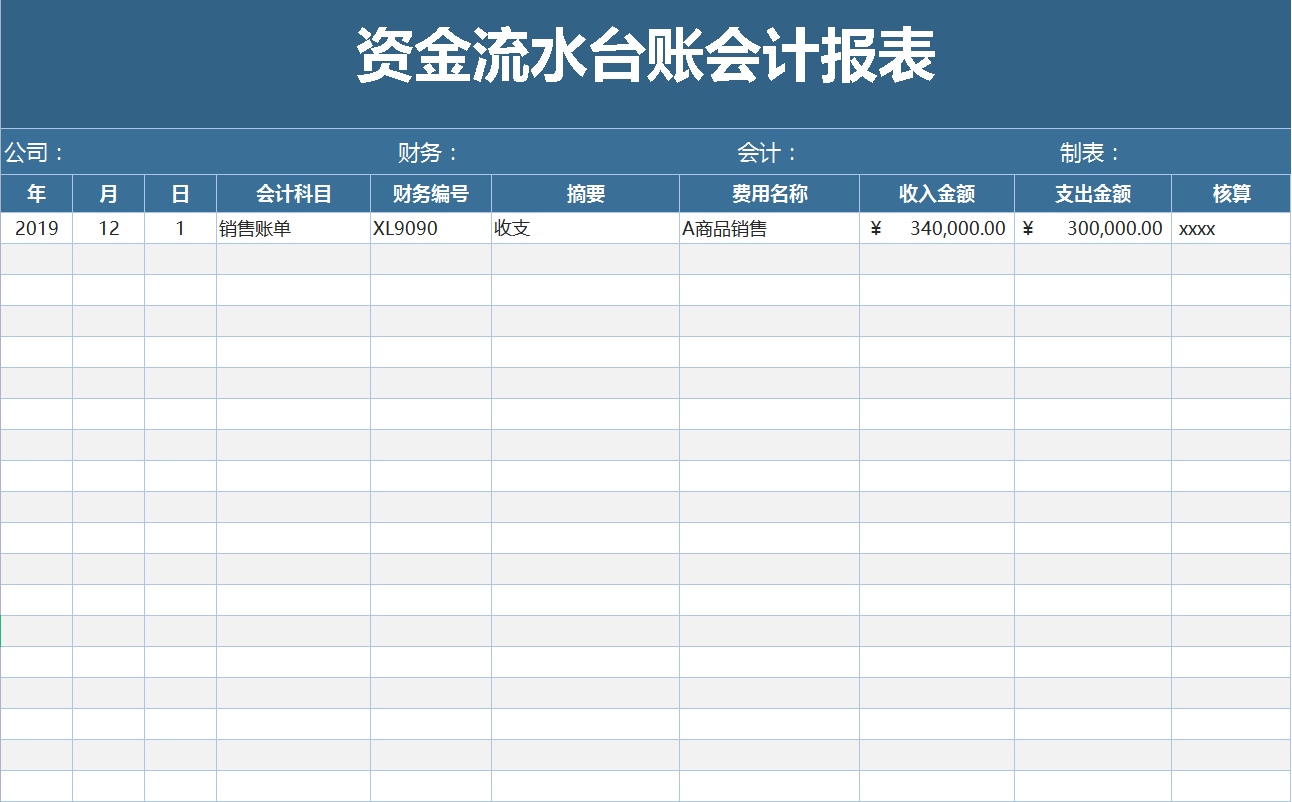The height and width of the screenshot is (802, 1292).
Task: Select the xxxx cell under 核算
Action: 1232,228
